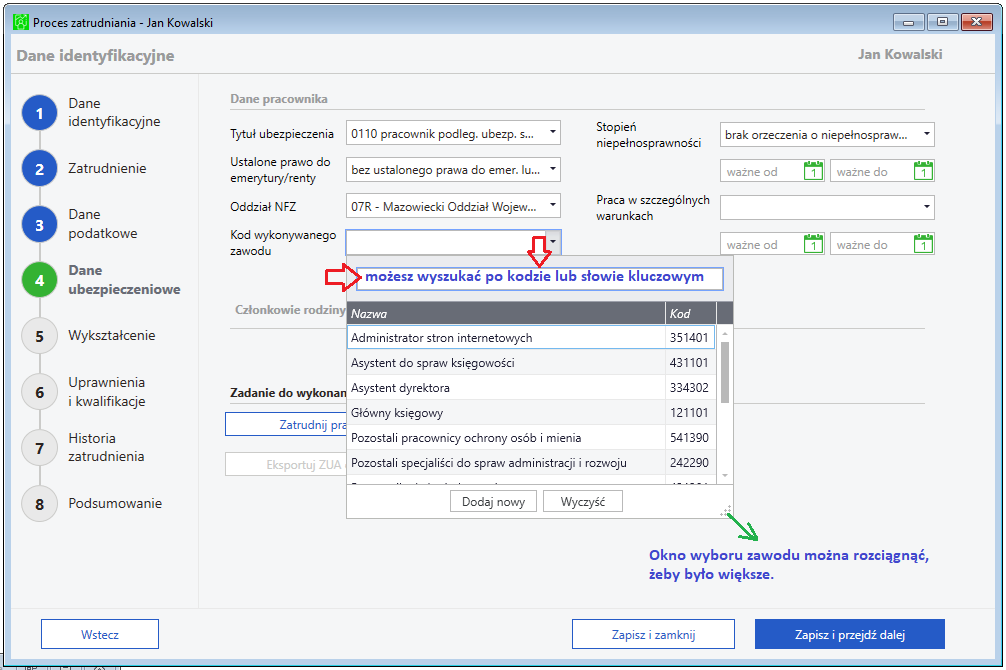Screen dimensions: 1006x670
Task: Close the Proces zatrudniania window
Action: [x=976, y=22]
